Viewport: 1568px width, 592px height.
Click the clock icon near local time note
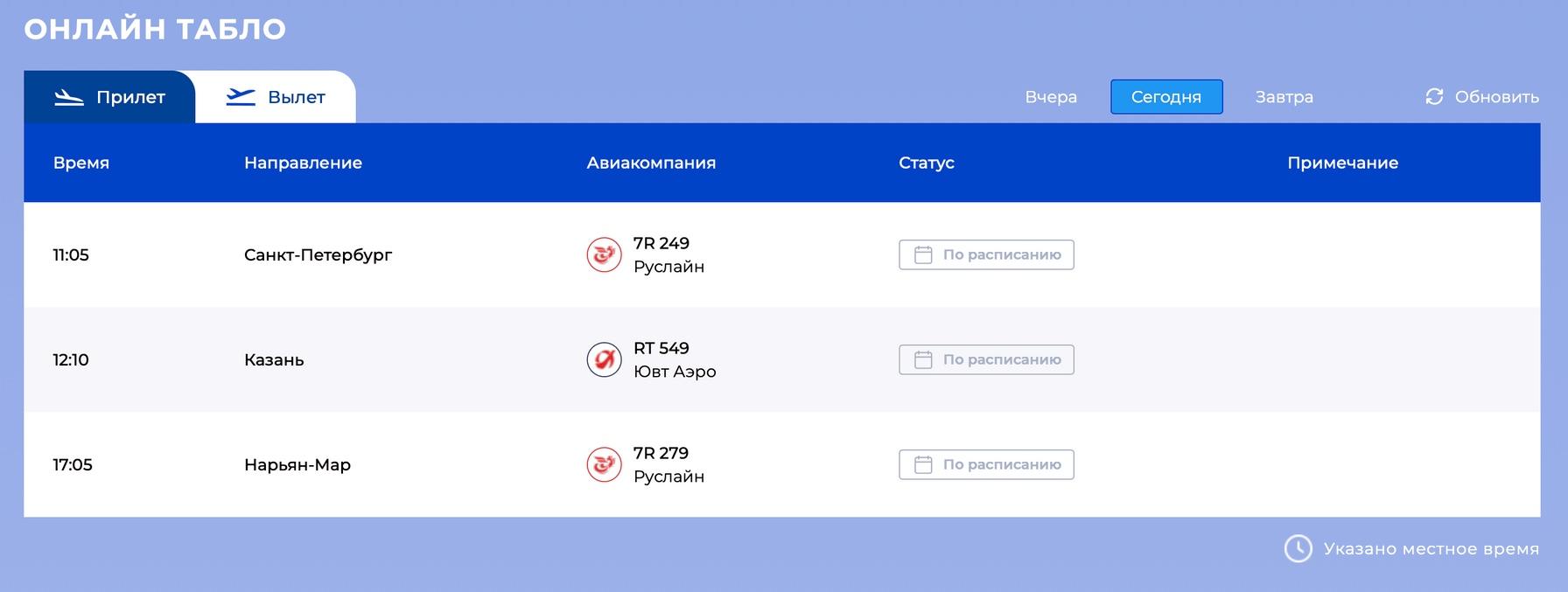point(1298,548)
